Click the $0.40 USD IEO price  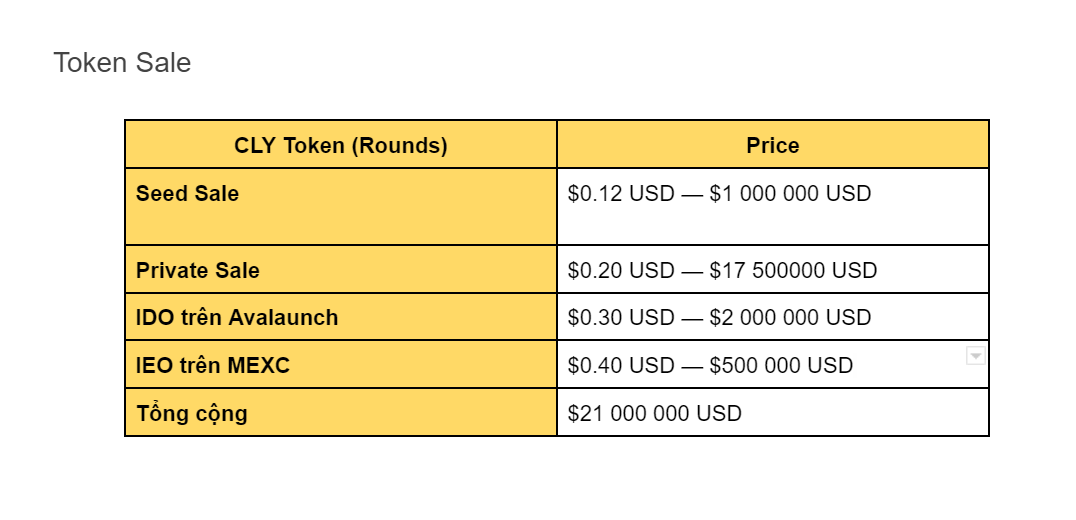[621, 366]
